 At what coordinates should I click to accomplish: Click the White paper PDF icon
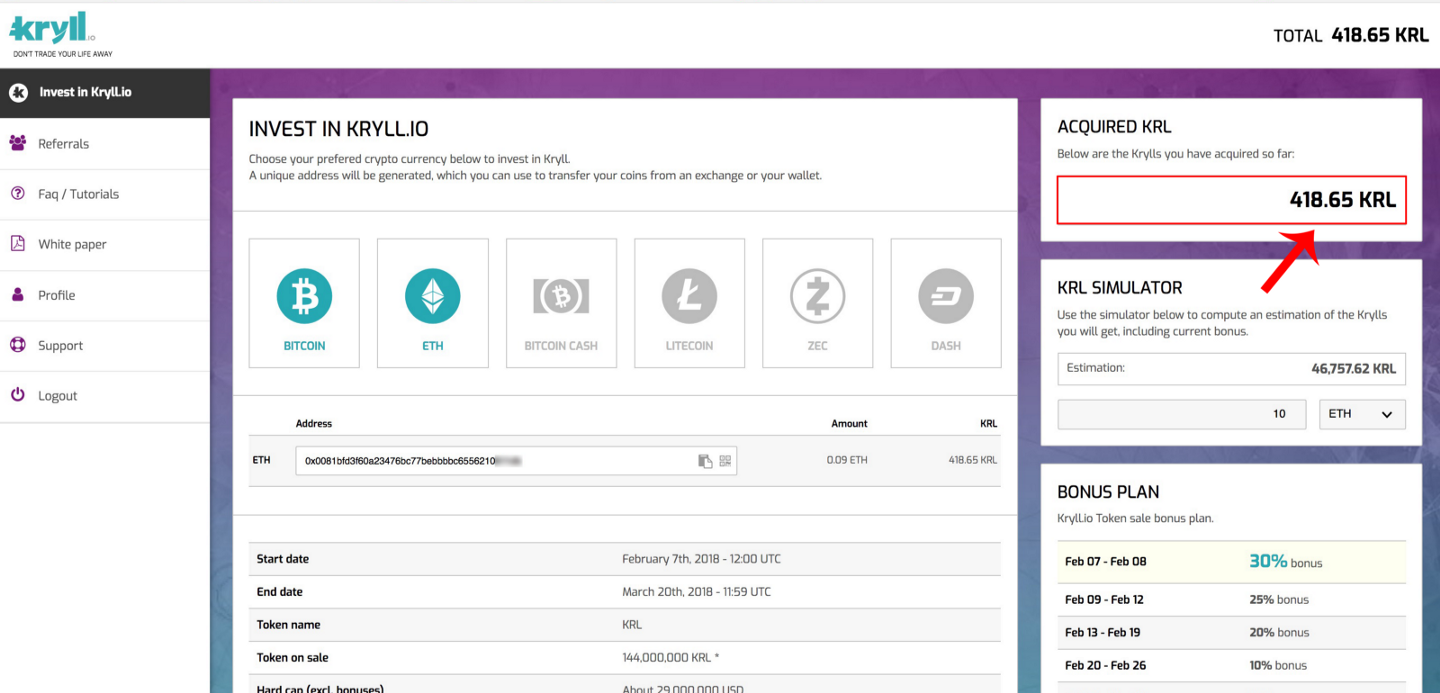pos(18,244)
